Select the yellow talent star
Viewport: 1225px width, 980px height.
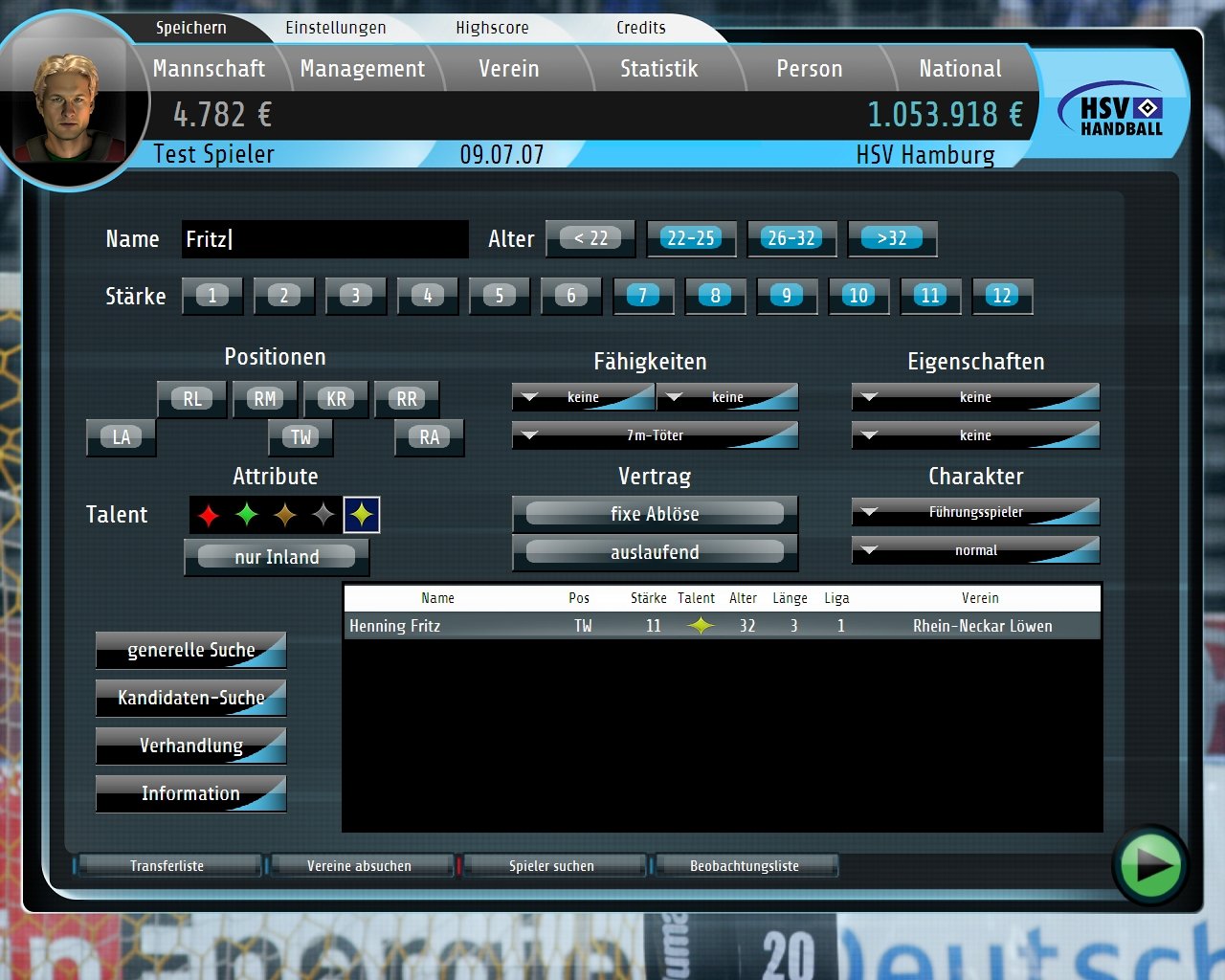tap(362, 515)
